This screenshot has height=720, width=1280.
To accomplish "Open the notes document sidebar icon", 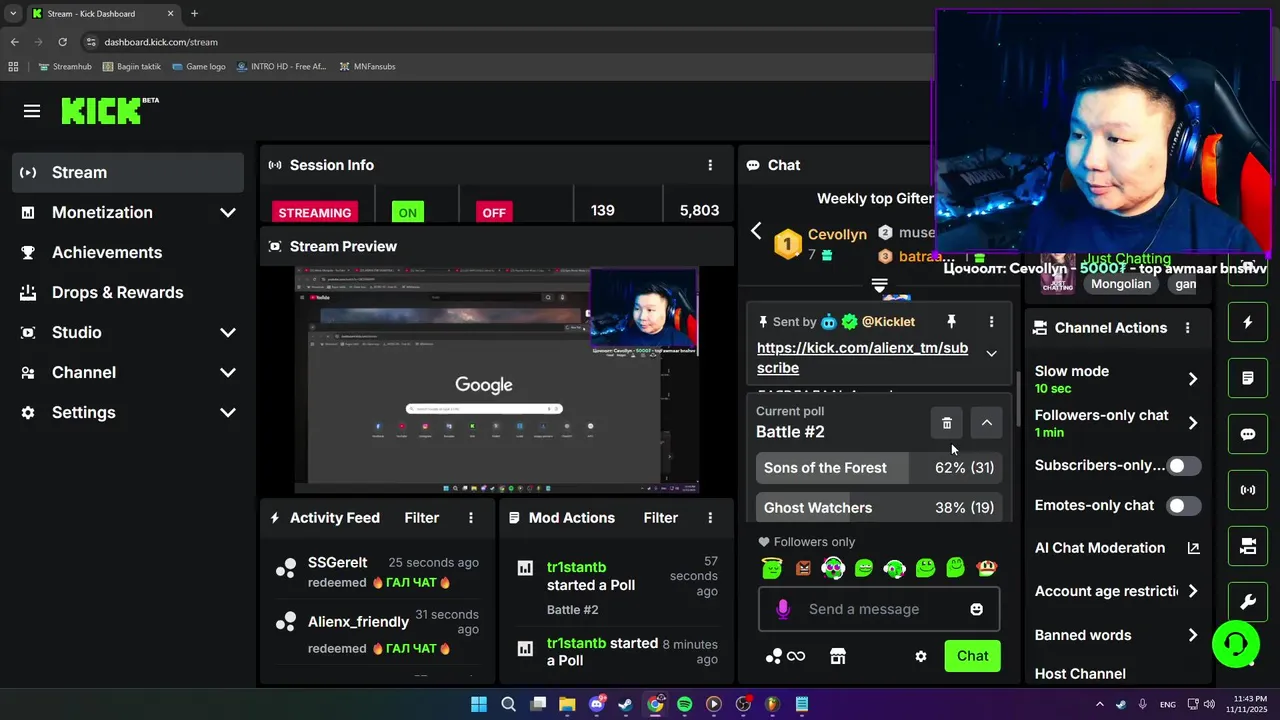I will click(1247, 378).
